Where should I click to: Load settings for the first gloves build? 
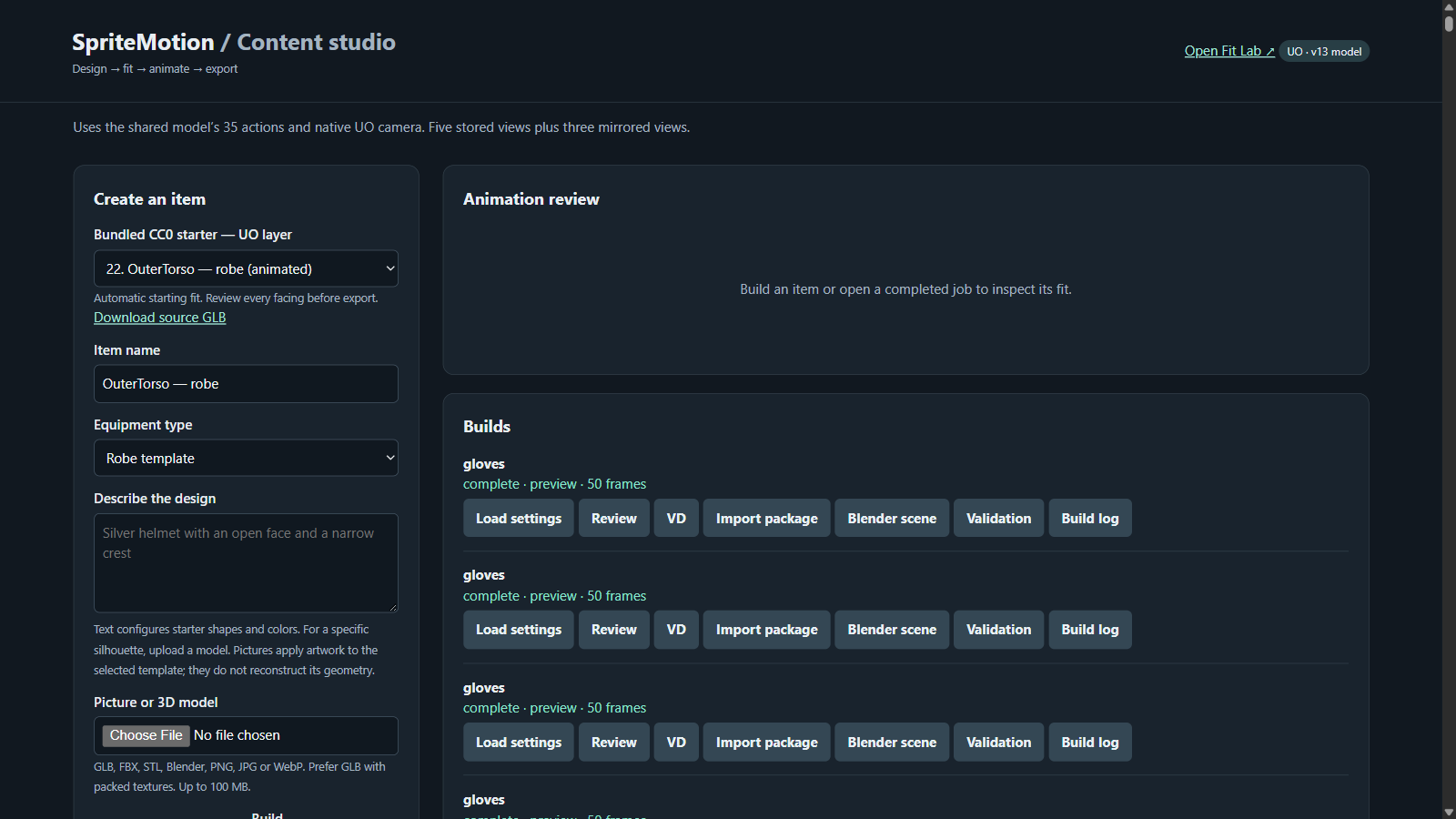[x=519, y=518]
